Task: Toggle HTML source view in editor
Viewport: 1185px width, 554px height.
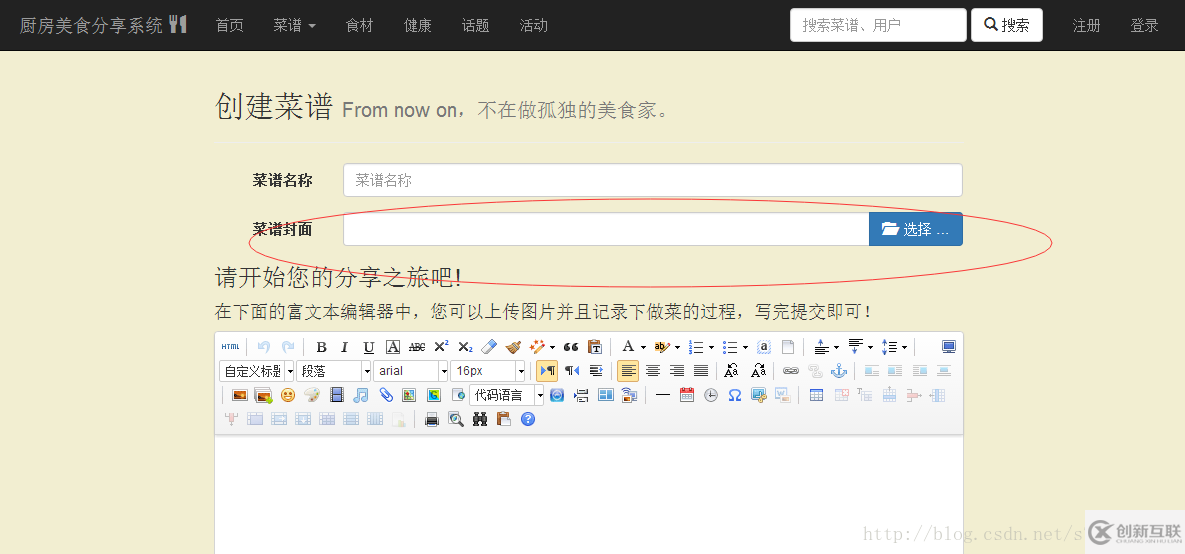Action: tap(230, 347)
